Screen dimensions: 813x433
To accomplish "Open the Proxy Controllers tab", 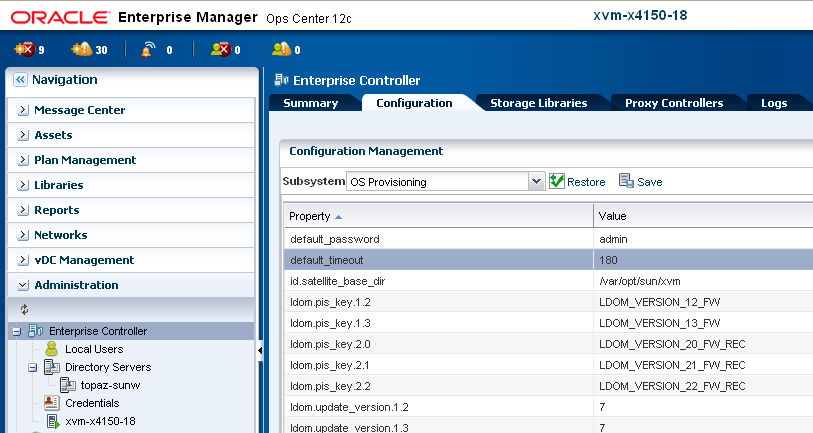I will point(674,103).
